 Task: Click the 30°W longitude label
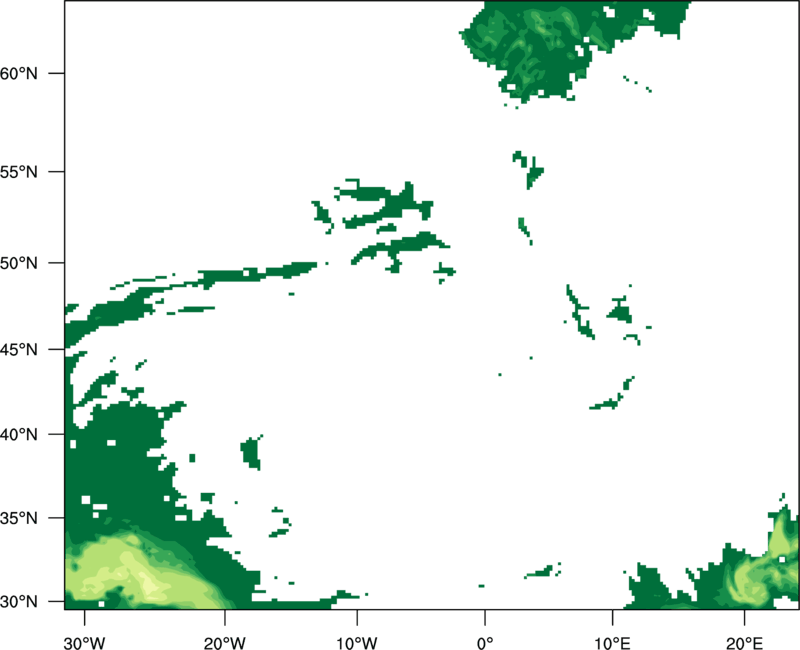click(x=85, y=643)
